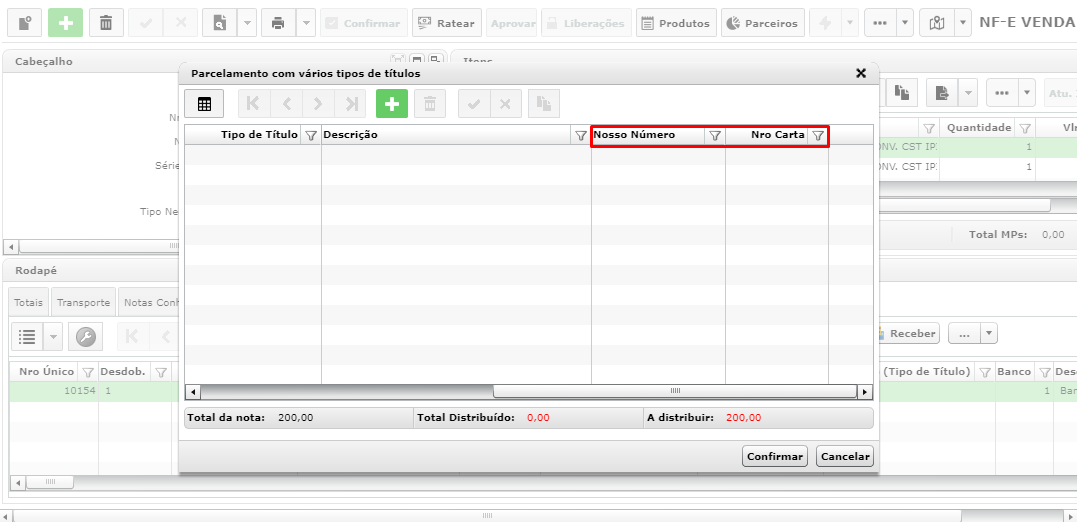Cancel the parcelamento dialog
1077x522 pixels.
click(845, 457)
